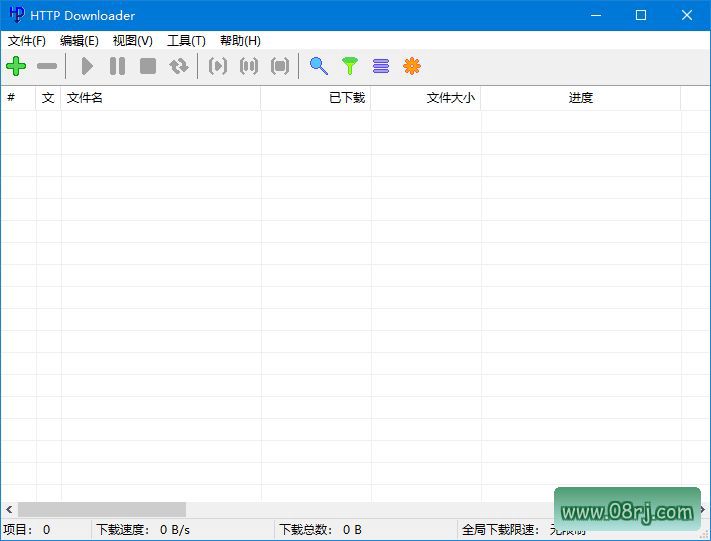Maximize the HTTP Downloader window

(641, 15)
